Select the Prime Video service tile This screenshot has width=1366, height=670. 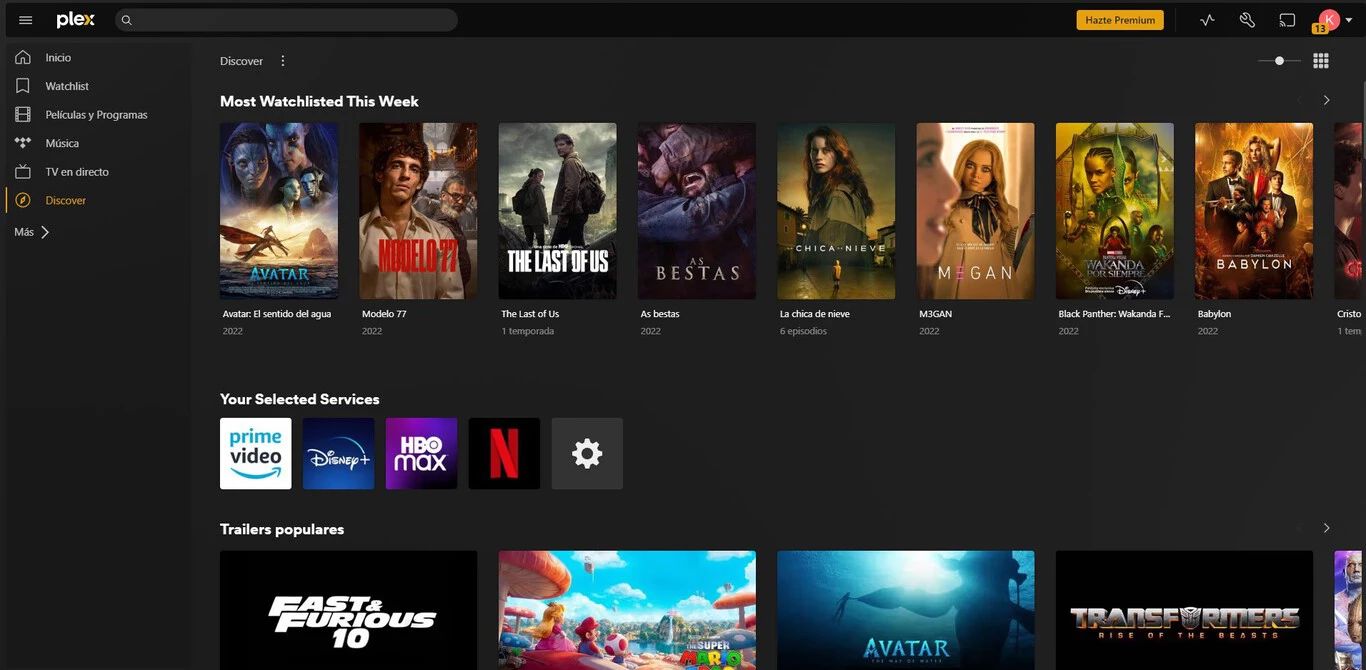[x=256, y=454]
